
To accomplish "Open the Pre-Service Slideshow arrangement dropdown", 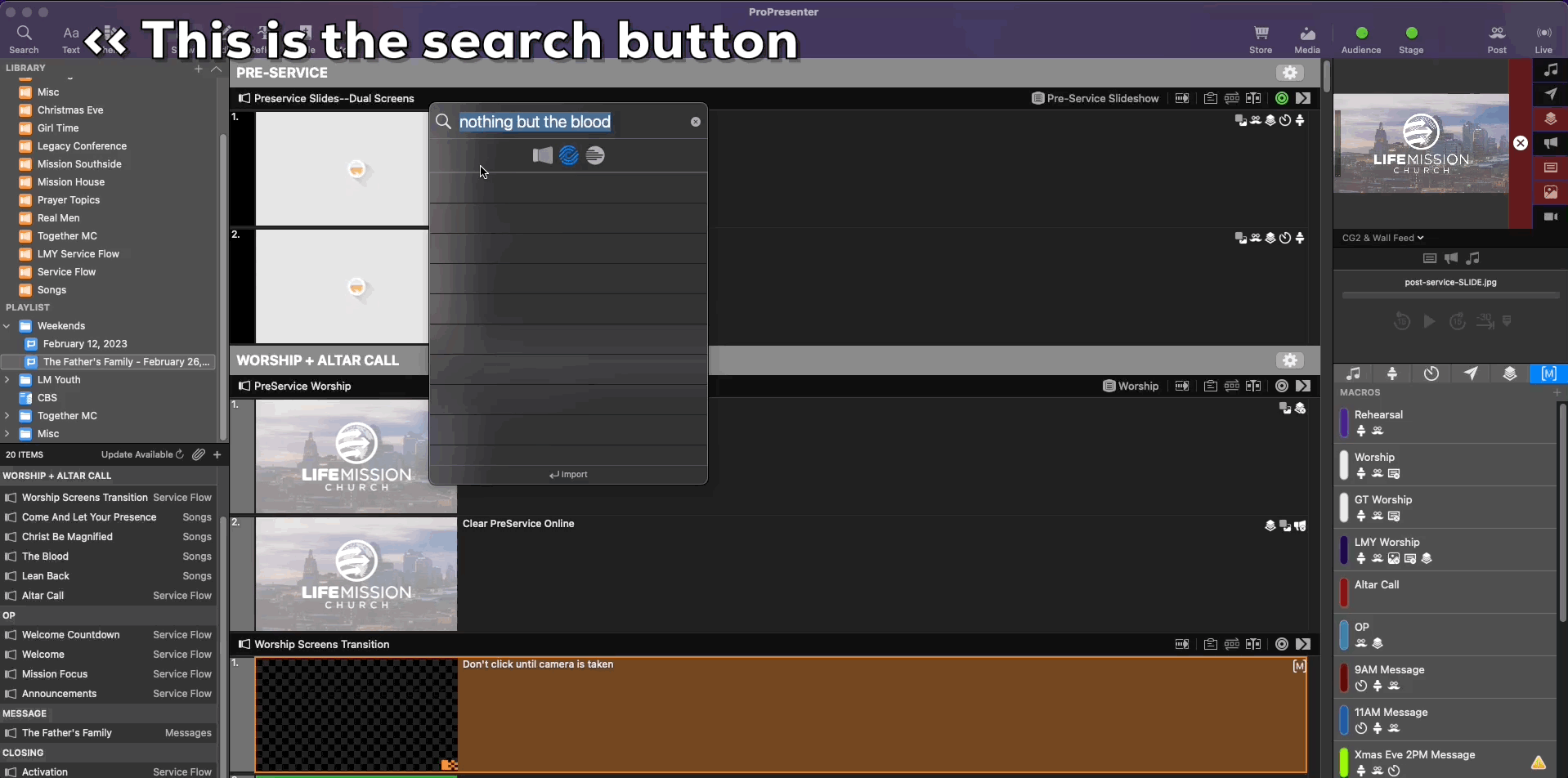I will click(x=1095, y=99).
